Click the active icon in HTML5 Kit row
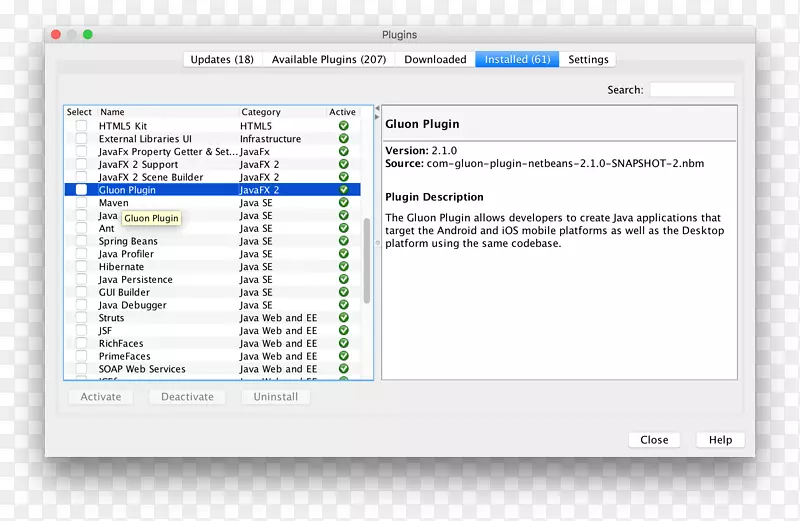Screen dimensions: 800x521 pos(343,126)
